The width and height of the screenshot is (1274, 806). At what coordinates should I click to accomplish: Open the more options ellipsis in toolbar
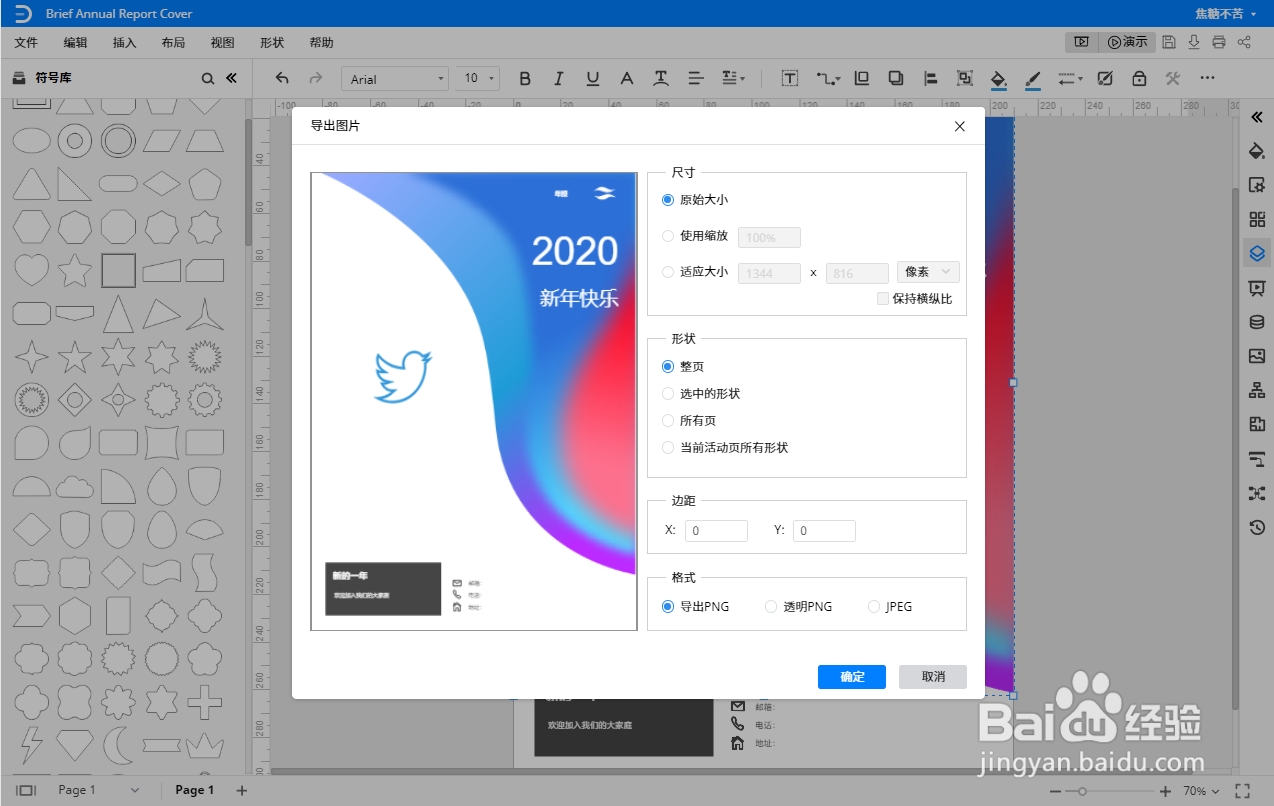pyautogui.click(x=1207, y=78)
